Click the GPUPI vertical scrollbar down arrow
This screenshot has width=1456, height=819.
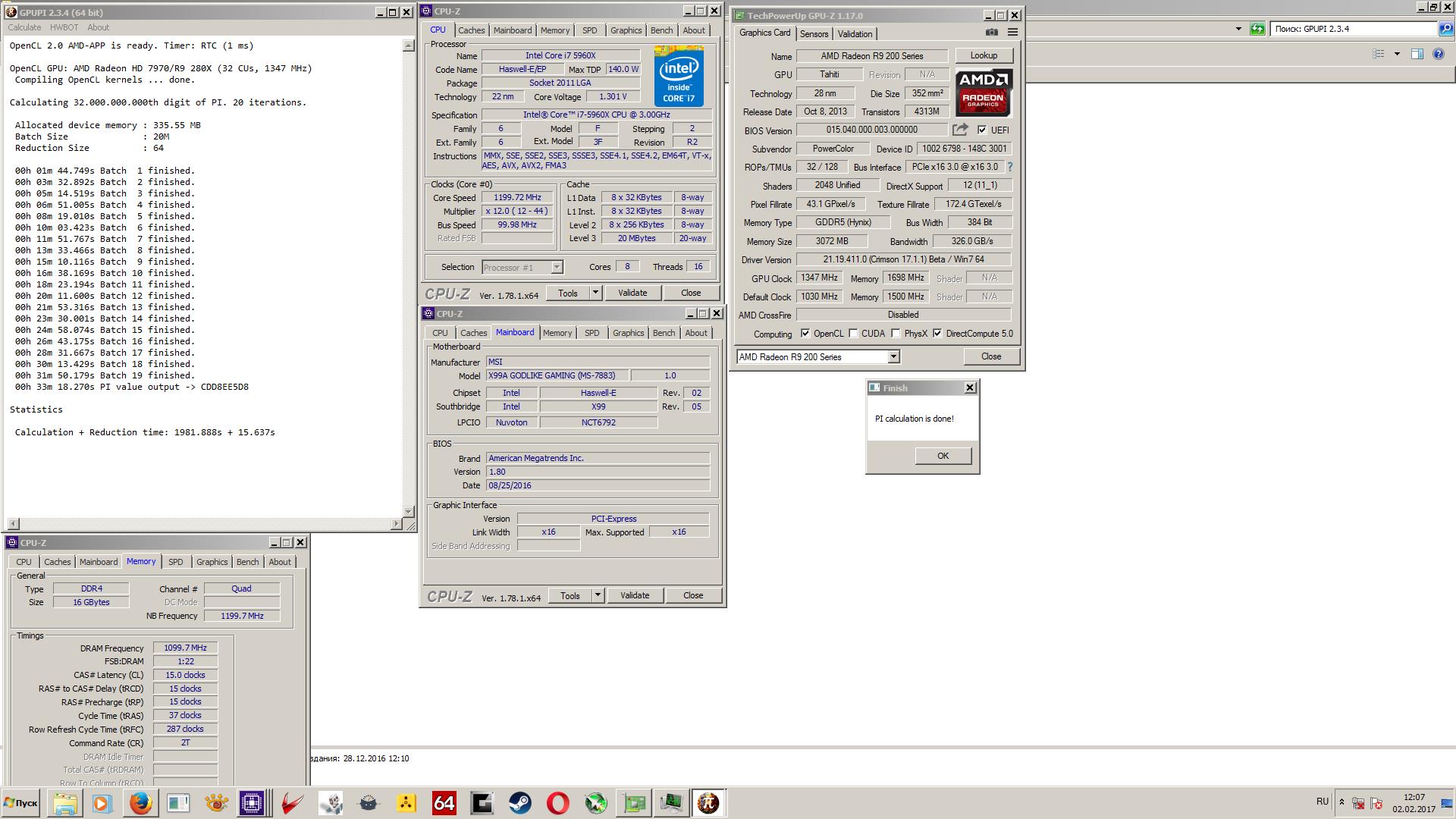tap(408, 511)
